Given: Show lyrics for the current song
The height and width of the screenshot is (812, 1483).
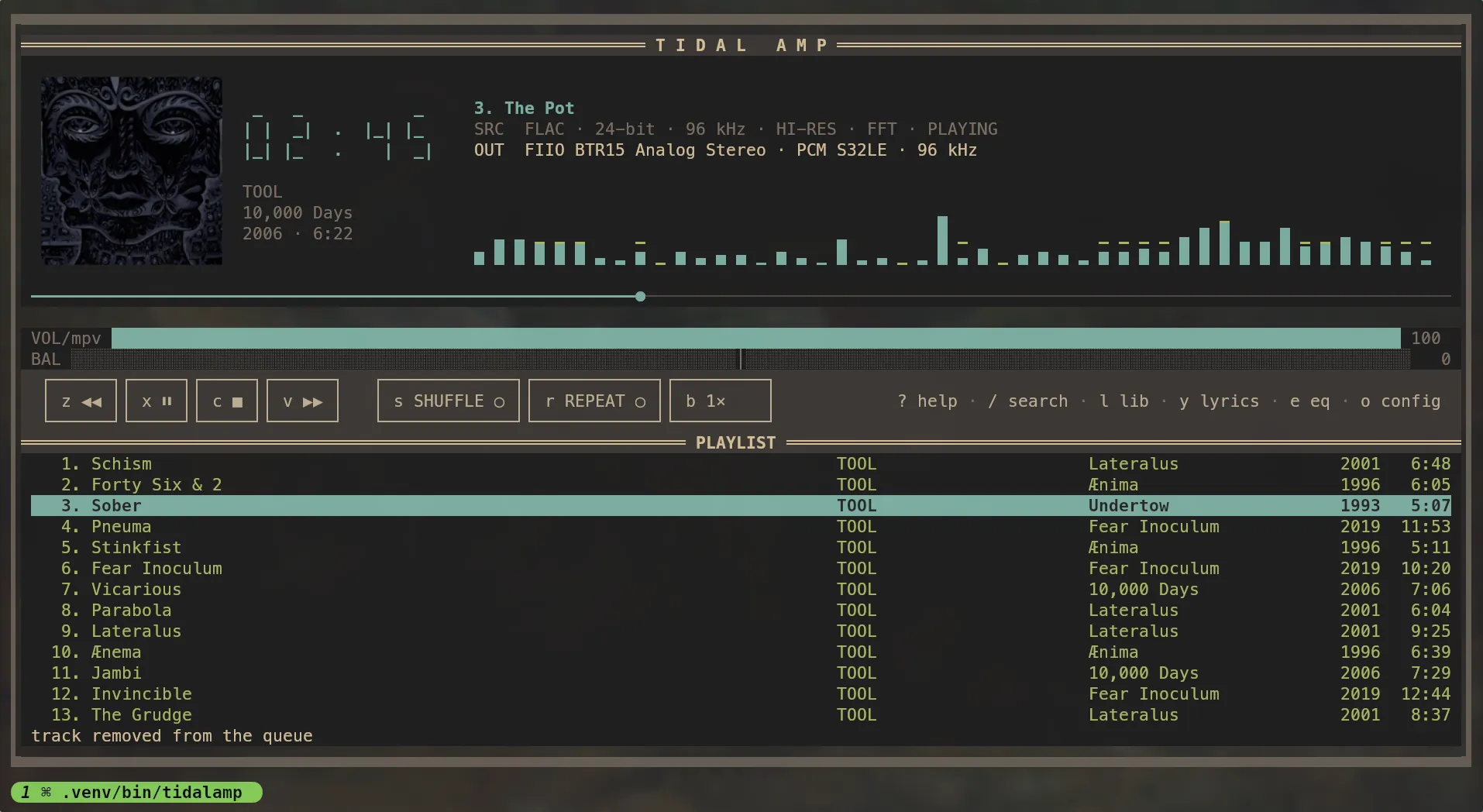Looking at the screenshot, I should [1220, 401].
